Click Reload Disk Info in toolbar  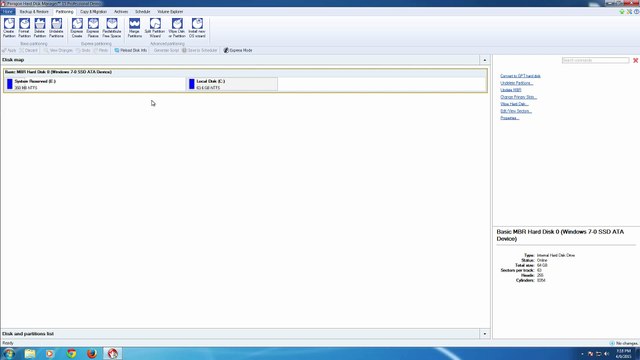point(131,50)
